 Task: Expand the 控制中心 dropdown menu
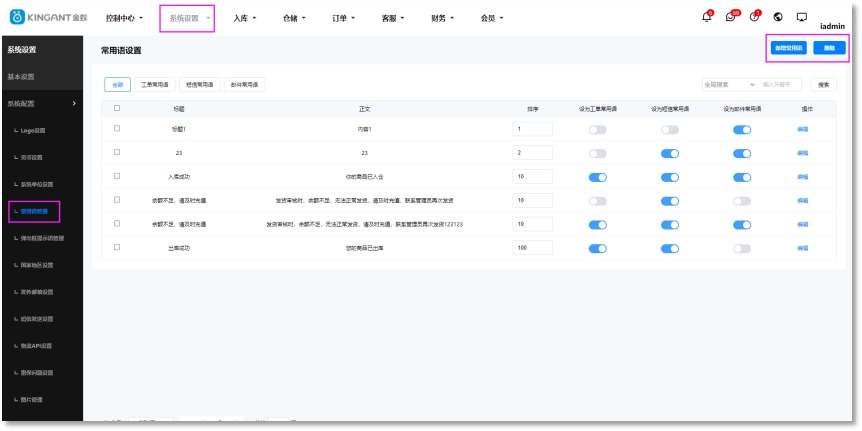point(125,18)
